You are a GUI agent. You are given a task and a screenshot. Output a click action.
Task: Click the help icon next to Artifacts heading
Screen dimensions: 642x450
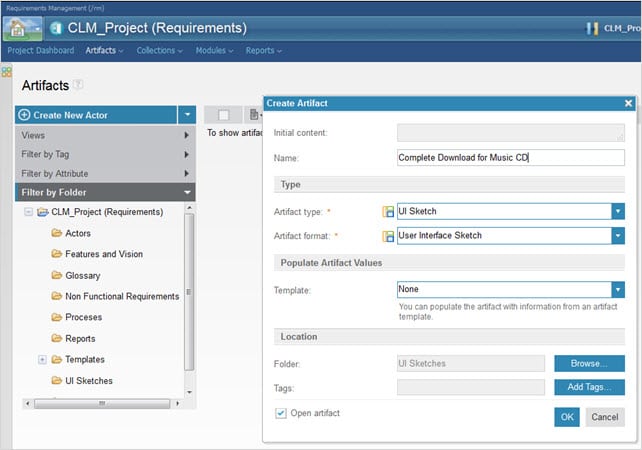coord(78,86)
